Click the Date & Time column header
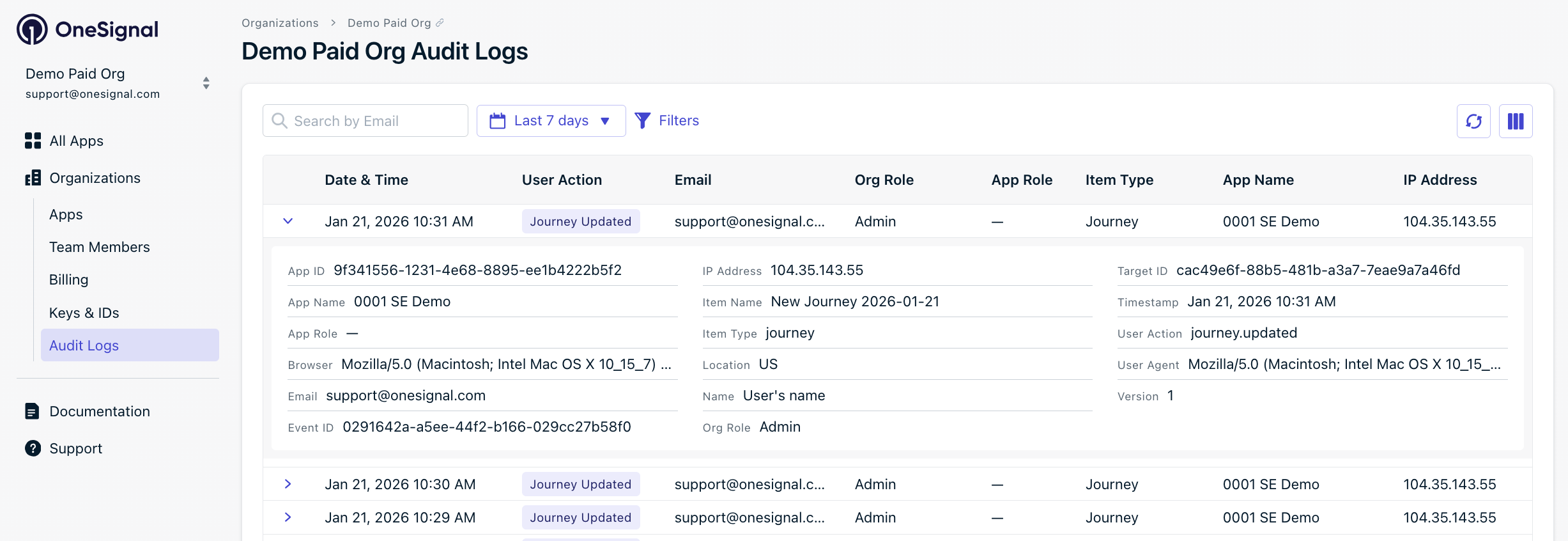1568x541 pixels. coord(366,180)
